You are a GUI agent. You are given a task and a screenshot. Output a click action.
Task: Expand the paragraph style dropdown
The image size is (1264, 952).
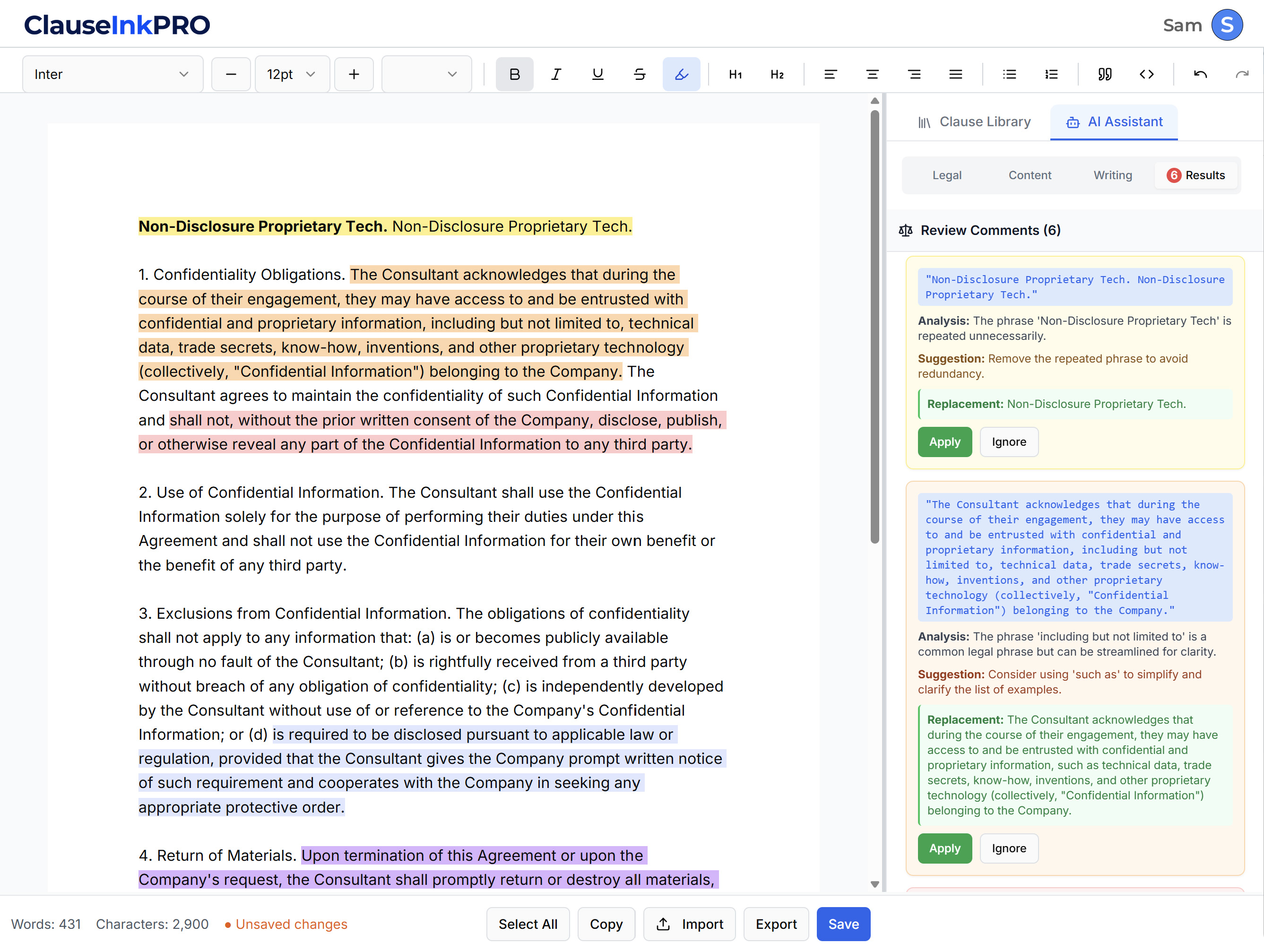pyautogui.click(x=427, y=74)
